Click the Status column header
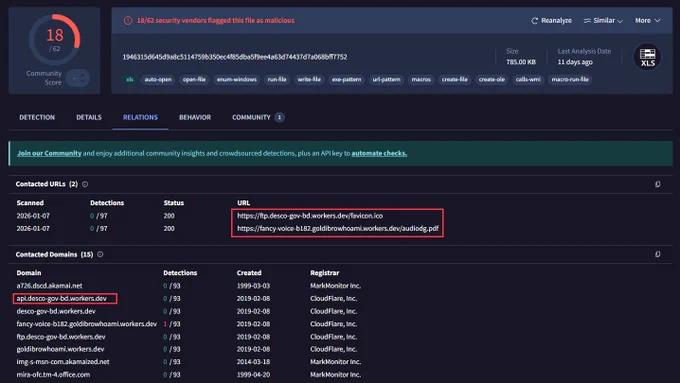This screenshot has width=680, height=383. pos(173,203)
